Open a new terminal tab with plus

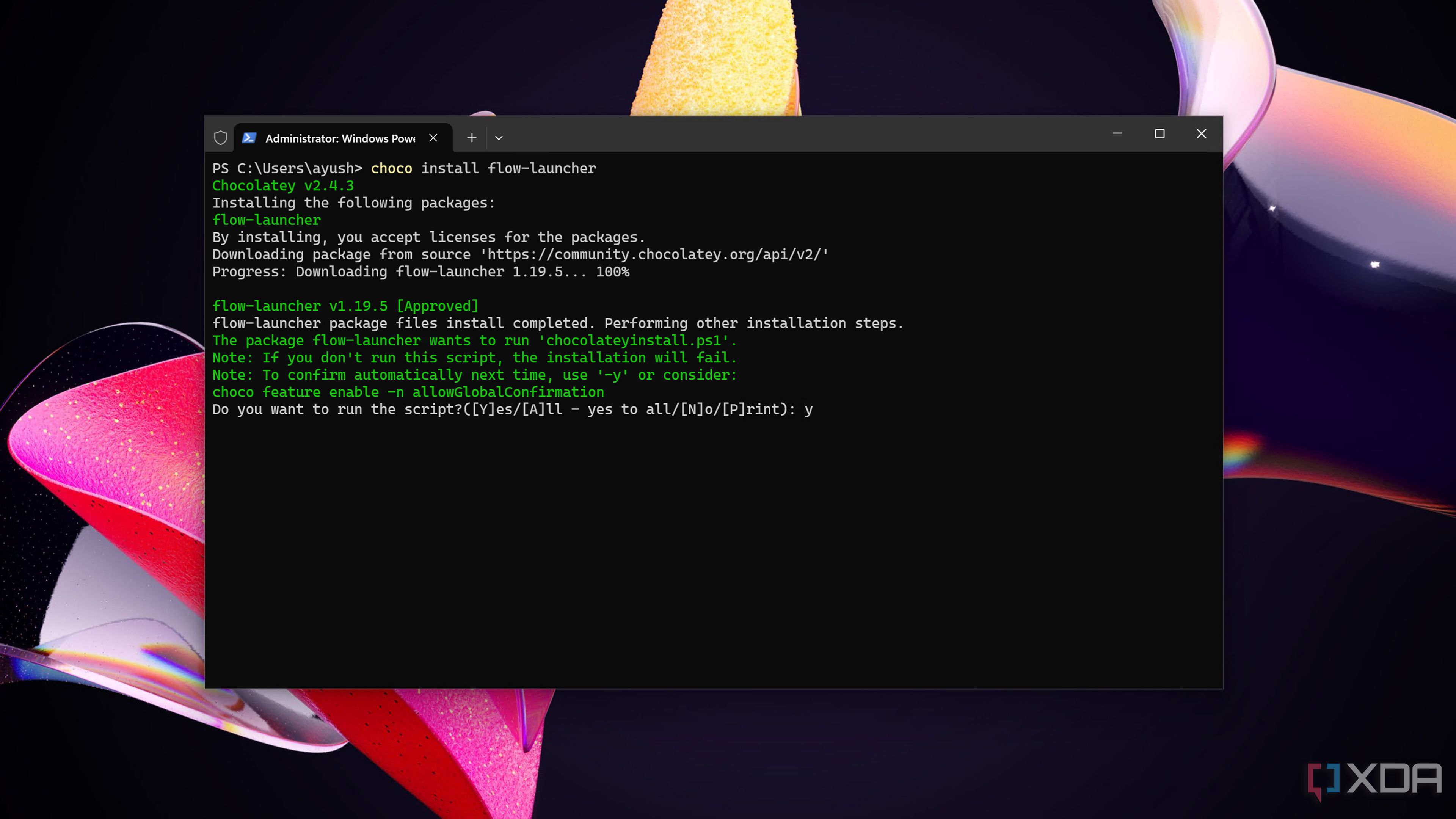pyautogui.click(x=472, y=138)
